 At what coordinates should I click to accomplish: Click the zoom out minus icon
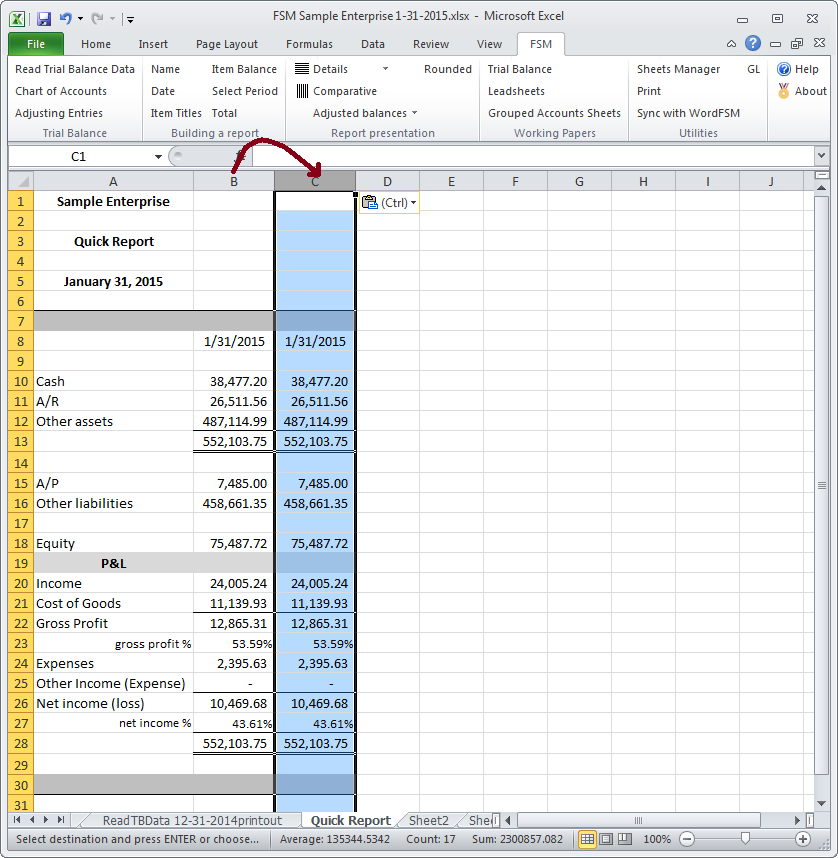click(x=688, y=839)
